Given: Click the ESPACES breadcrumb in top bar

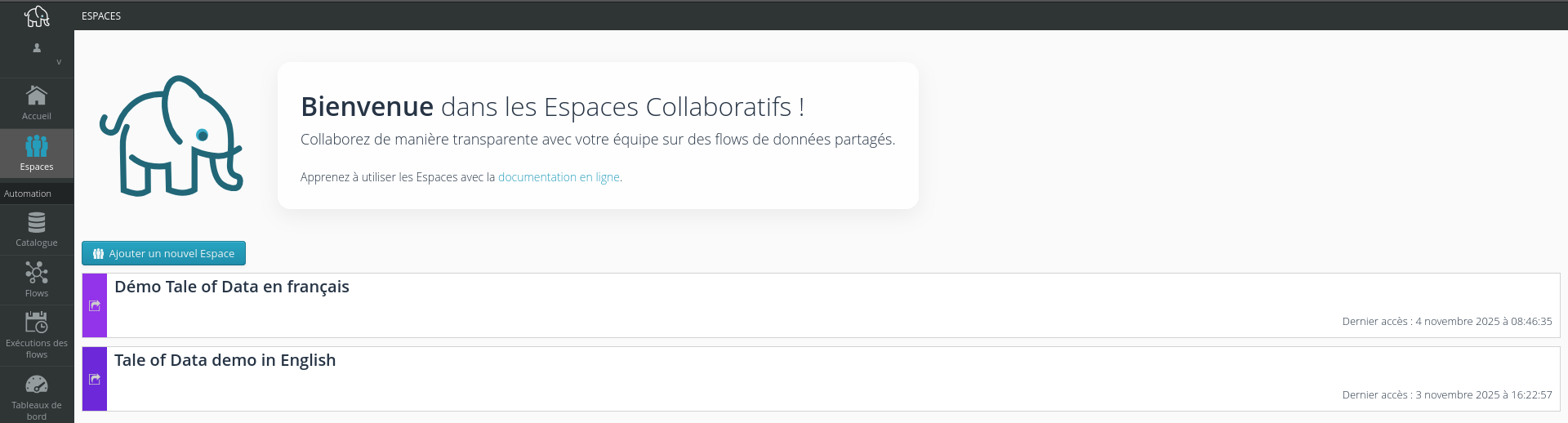Looking at the screenshot, I should [101, 16].
